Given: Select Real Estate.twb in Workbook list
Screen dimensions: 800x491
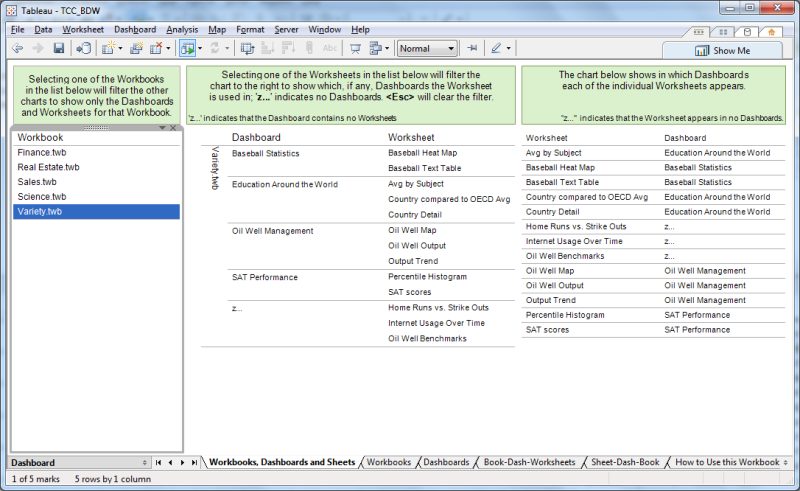Looking at the screenshot, I should (96, 167).
